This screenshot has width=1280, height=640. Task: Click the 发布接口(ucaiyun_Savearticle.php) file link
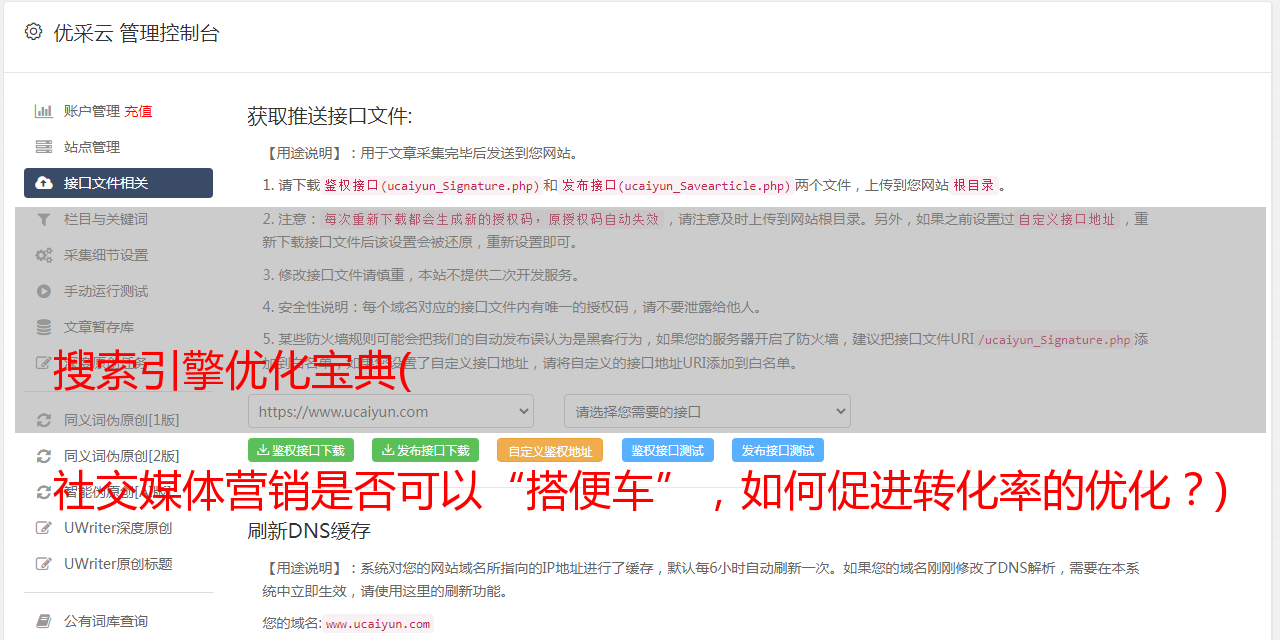point(676,185)
